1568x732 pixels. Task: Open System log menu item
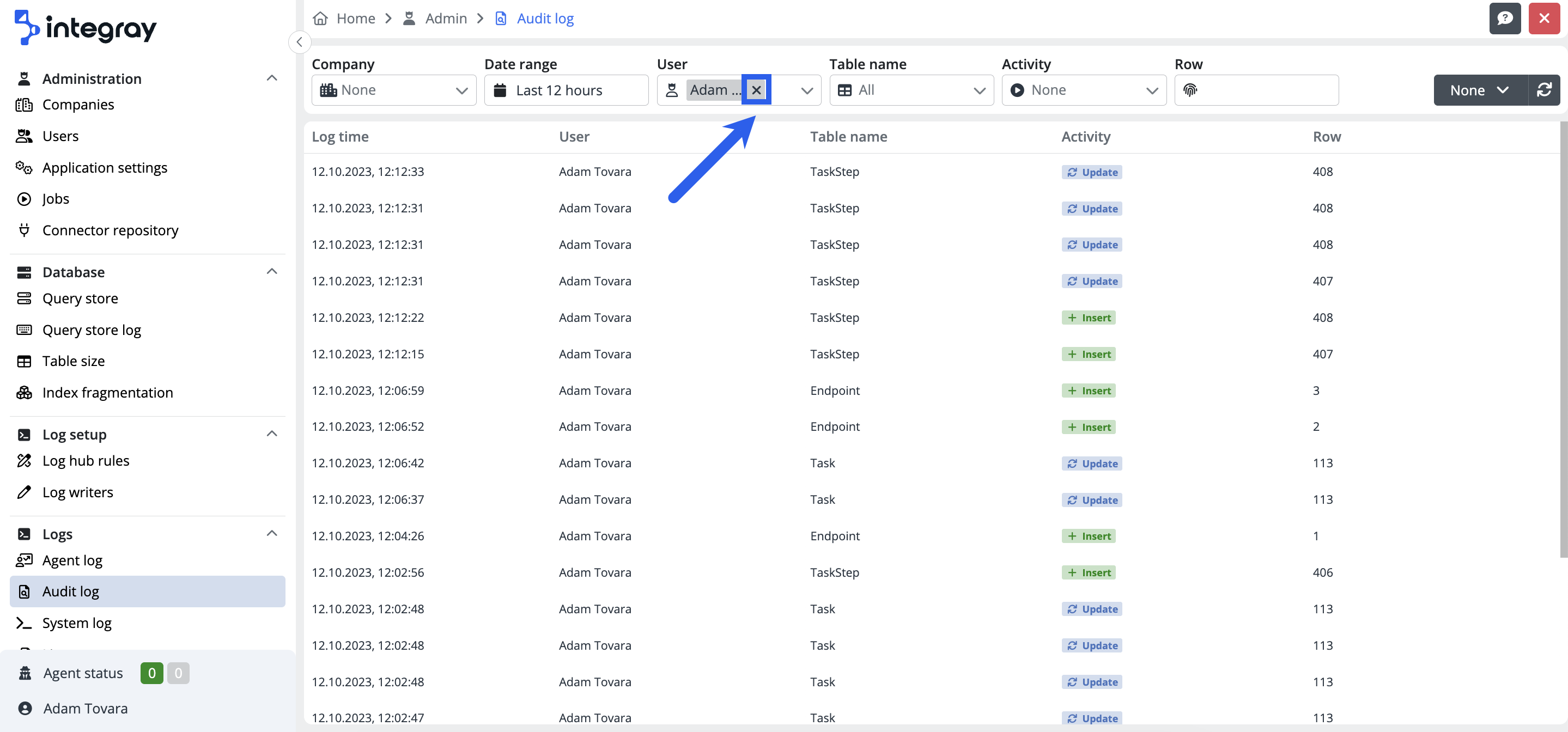[x=77, y=623]
